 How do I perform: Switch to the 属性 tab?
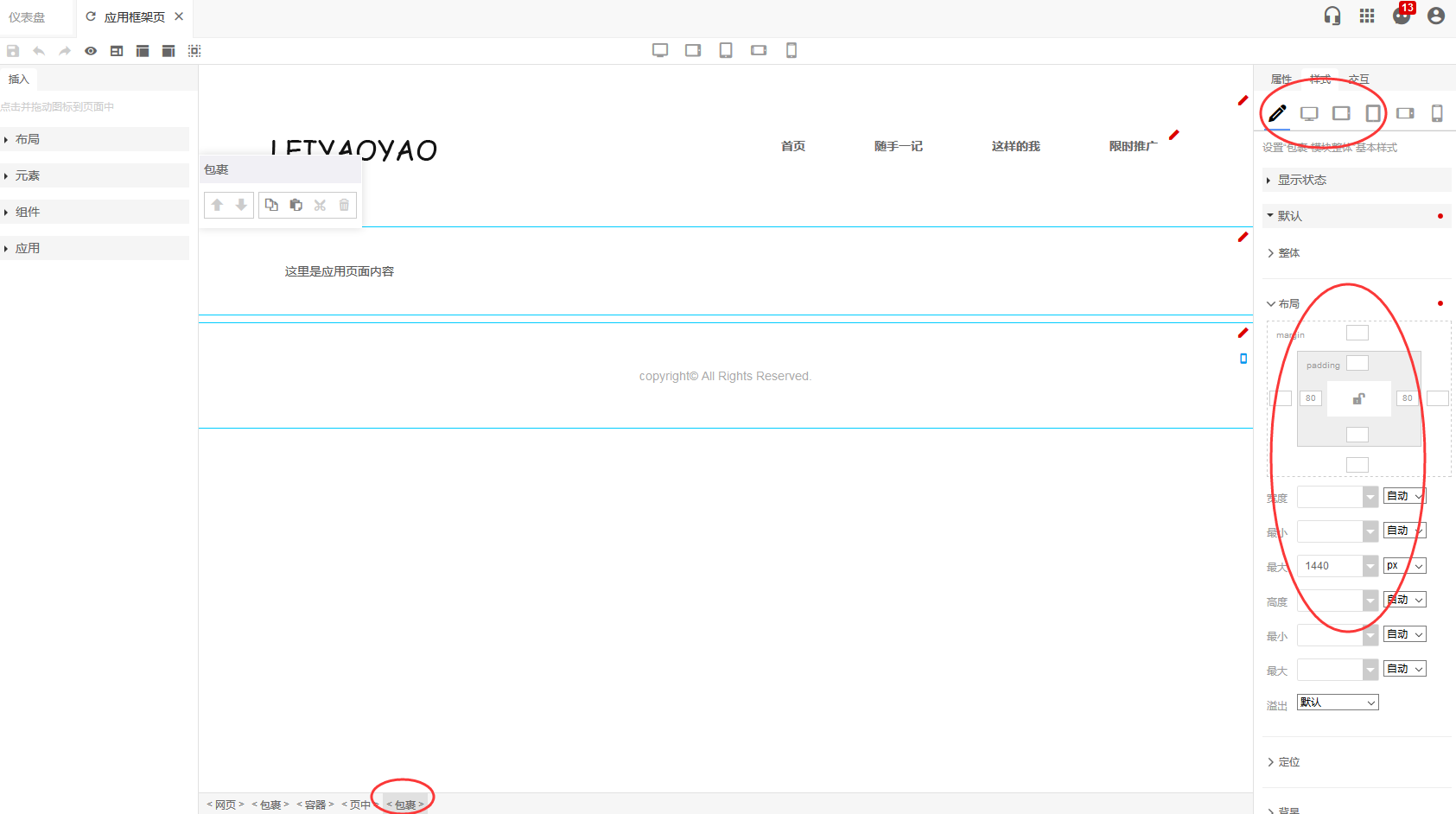(1281, 79)
